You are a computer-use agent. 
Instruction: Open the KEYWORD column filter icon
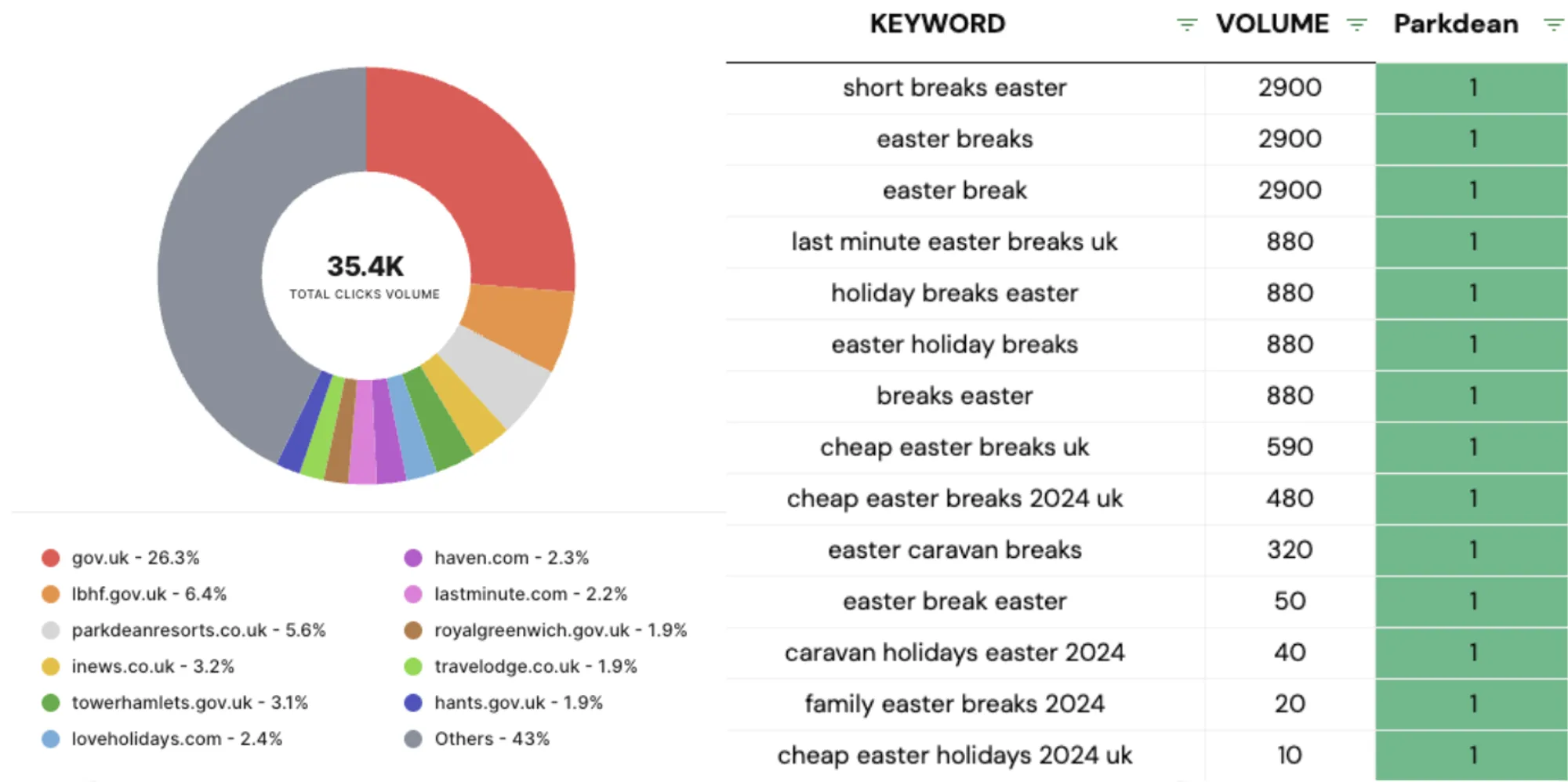point(1187,25)
